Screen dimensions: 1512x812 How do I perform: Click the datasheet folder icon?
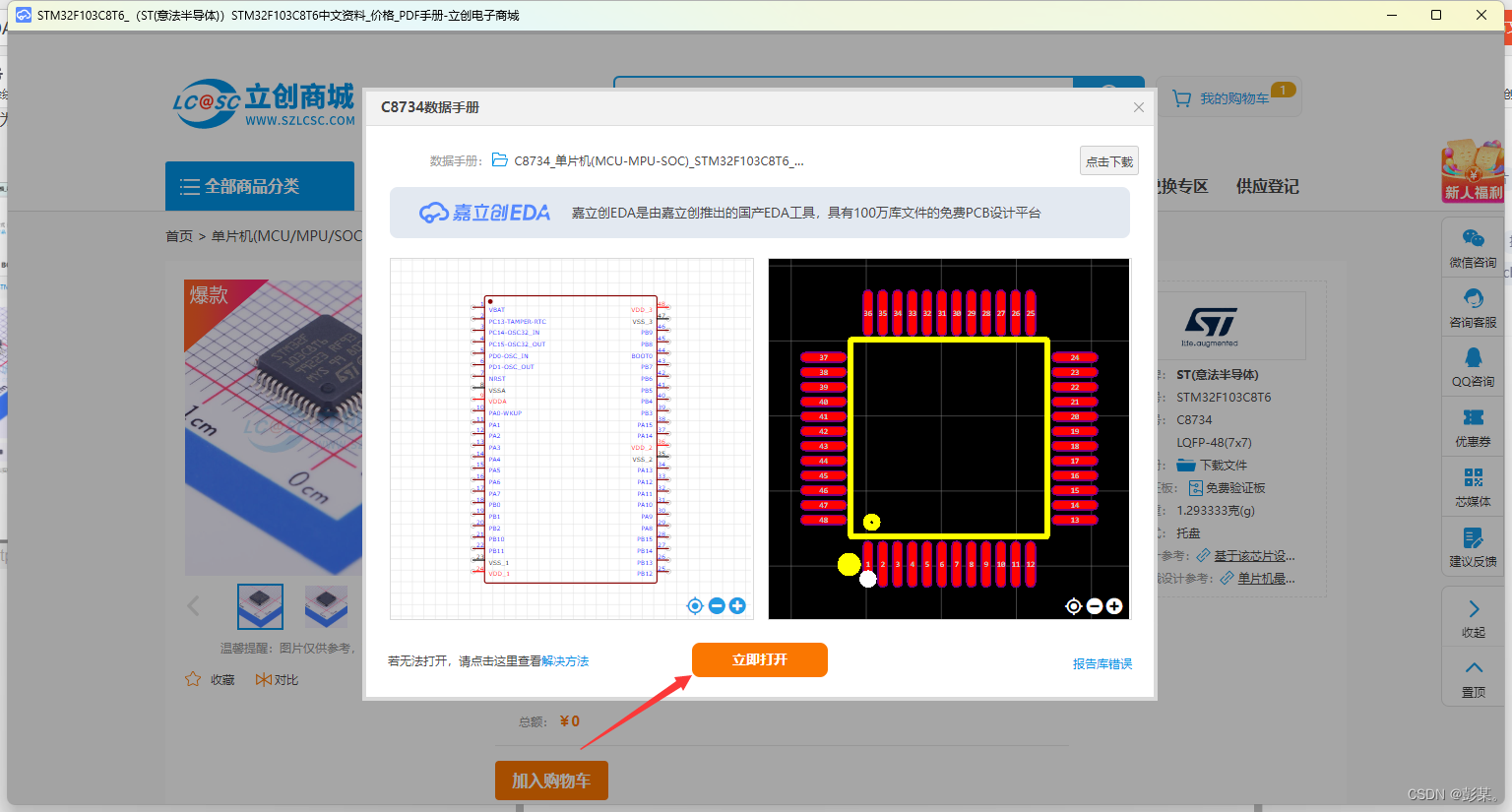pyautogui.click(x=499, y=160)
